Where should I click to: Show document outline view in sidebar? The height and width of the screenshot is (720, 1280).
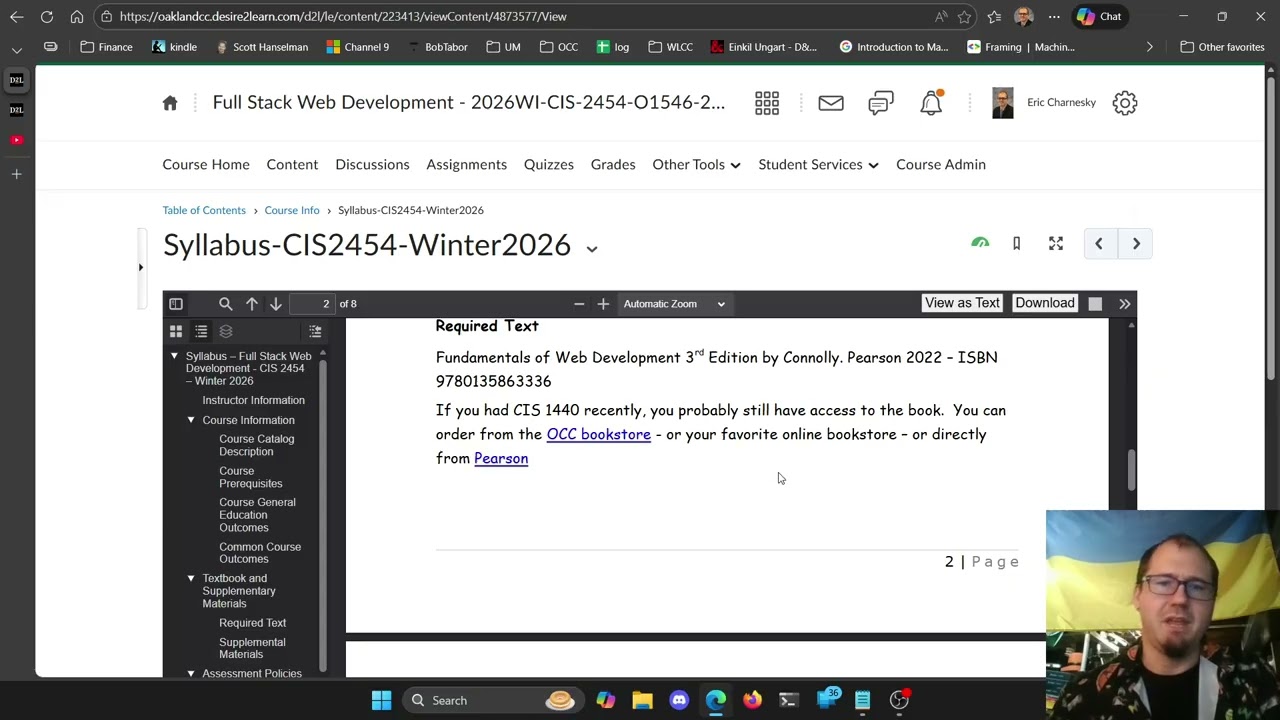pyautogui.click(x=201, y=331)
